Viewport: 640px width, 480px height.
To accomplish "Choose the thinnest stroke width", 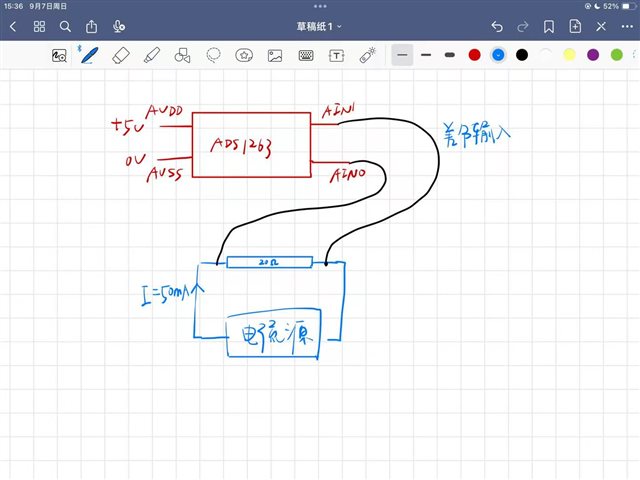I will pyautogui.click(x=402, y=55).
